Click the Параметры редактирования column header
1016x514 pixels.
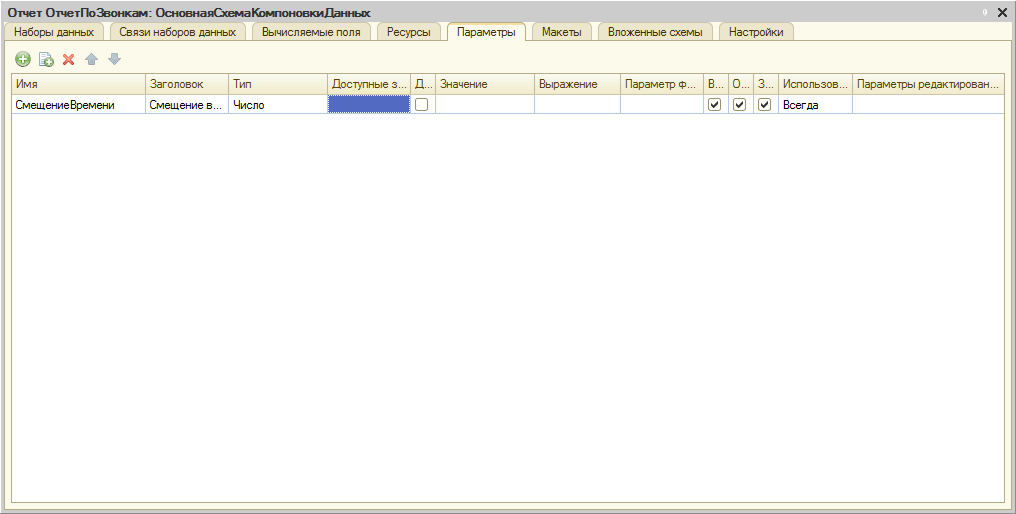(928, 84)
